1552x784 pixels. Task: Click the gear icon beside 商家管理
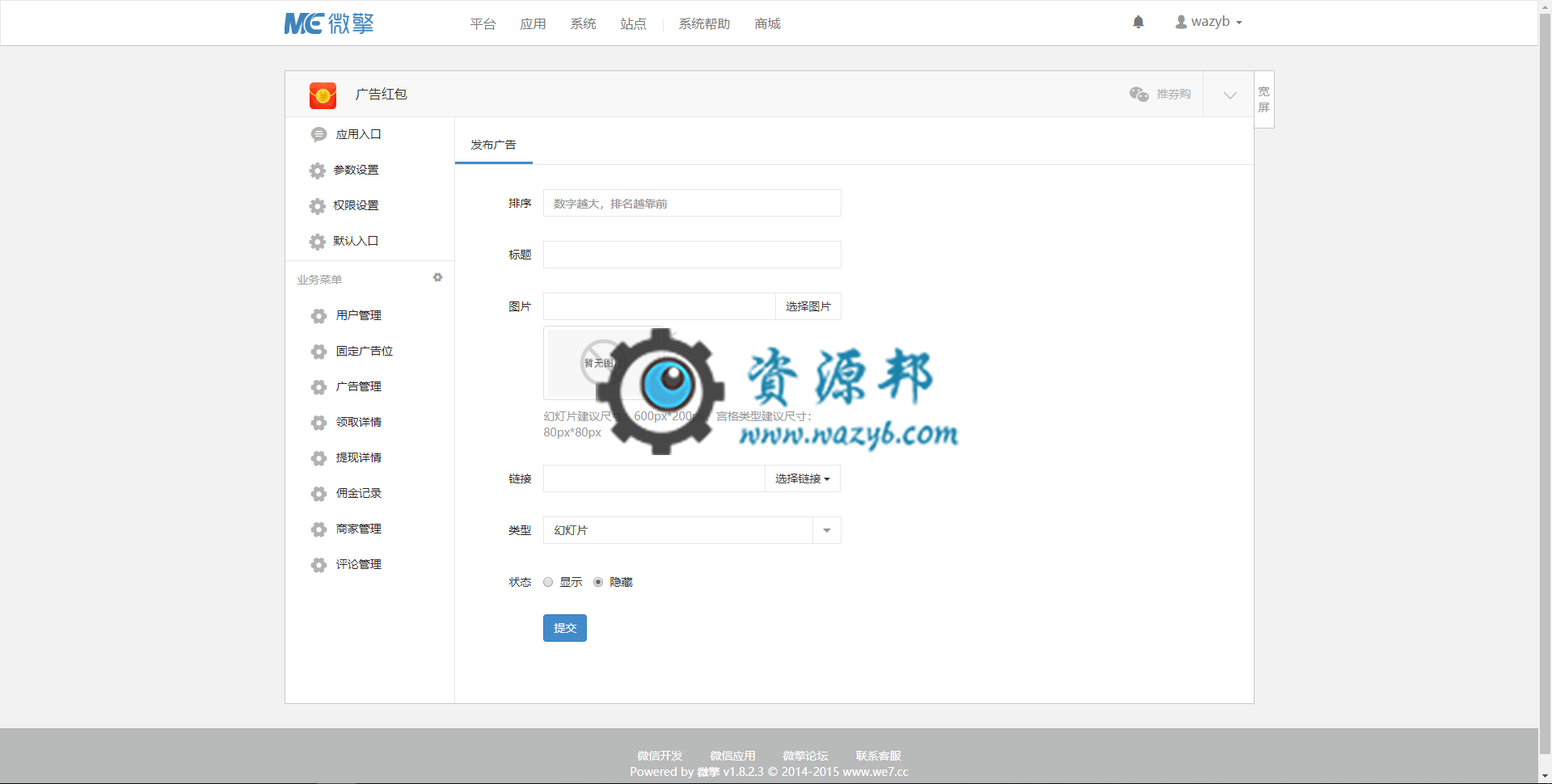tap(319, 529)
